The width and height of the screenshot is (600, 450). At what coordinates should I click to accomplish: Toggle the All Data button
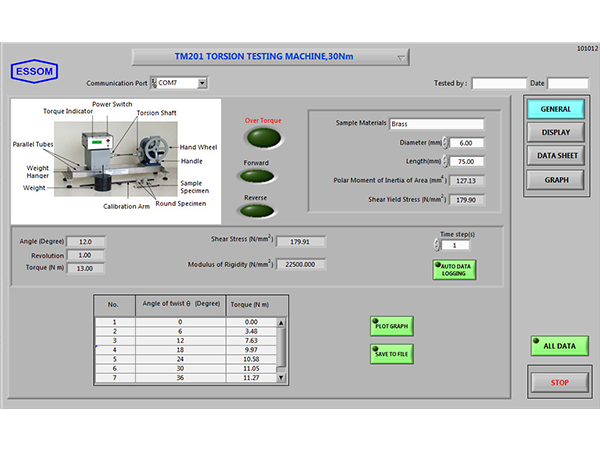point(559,346)
